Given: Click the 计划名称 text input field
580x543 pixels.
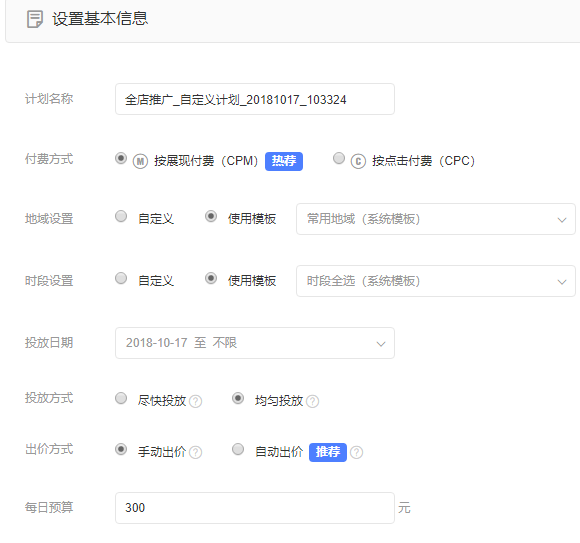Looking at the screenshot, I should [255, 99].
